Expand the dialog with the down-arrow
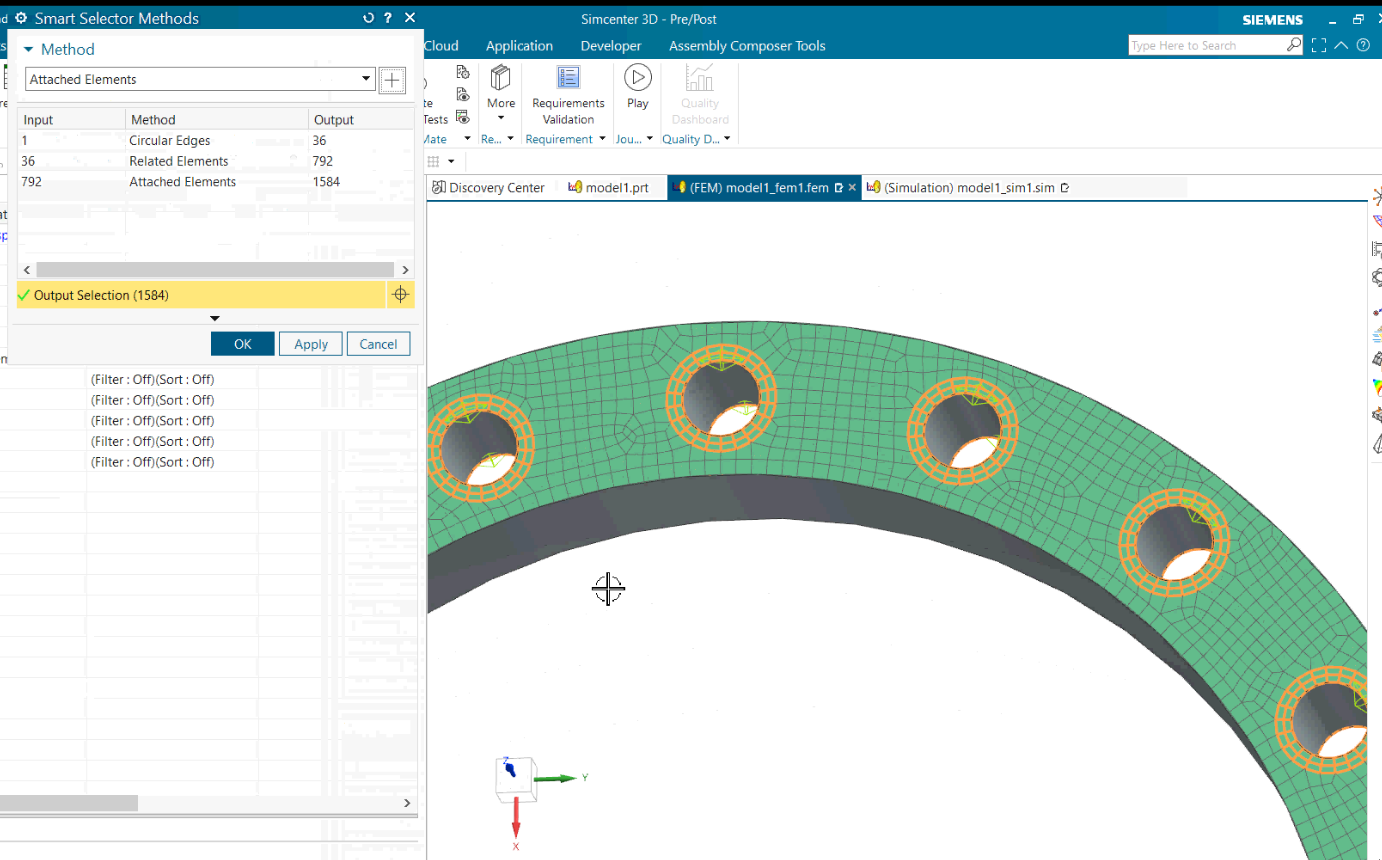The width and height of the screenshot is (1382, 860). (x=214, y=318)
